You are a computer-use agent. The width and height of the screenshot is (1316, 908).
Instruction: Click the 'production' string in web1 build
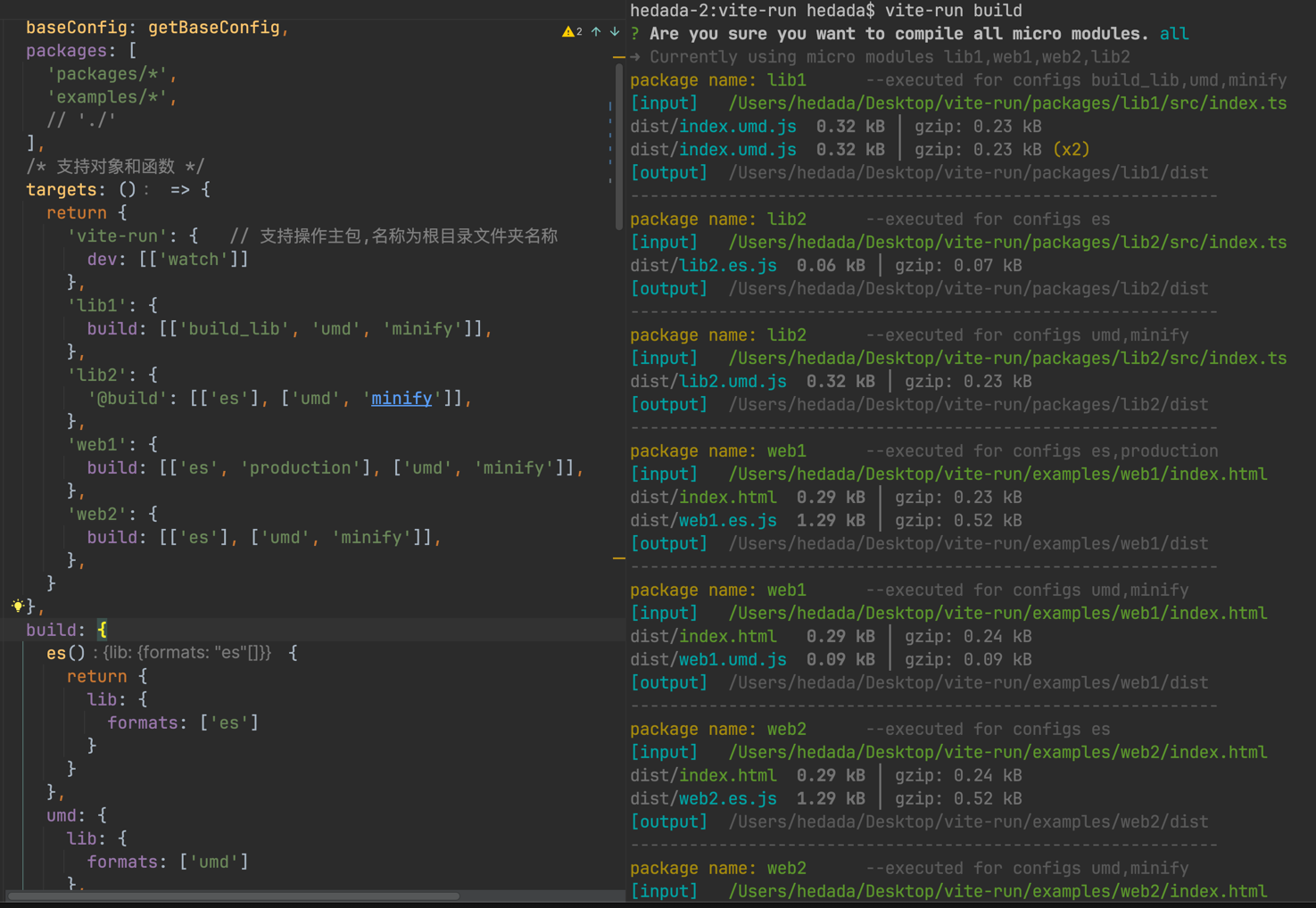click(301, 468)
